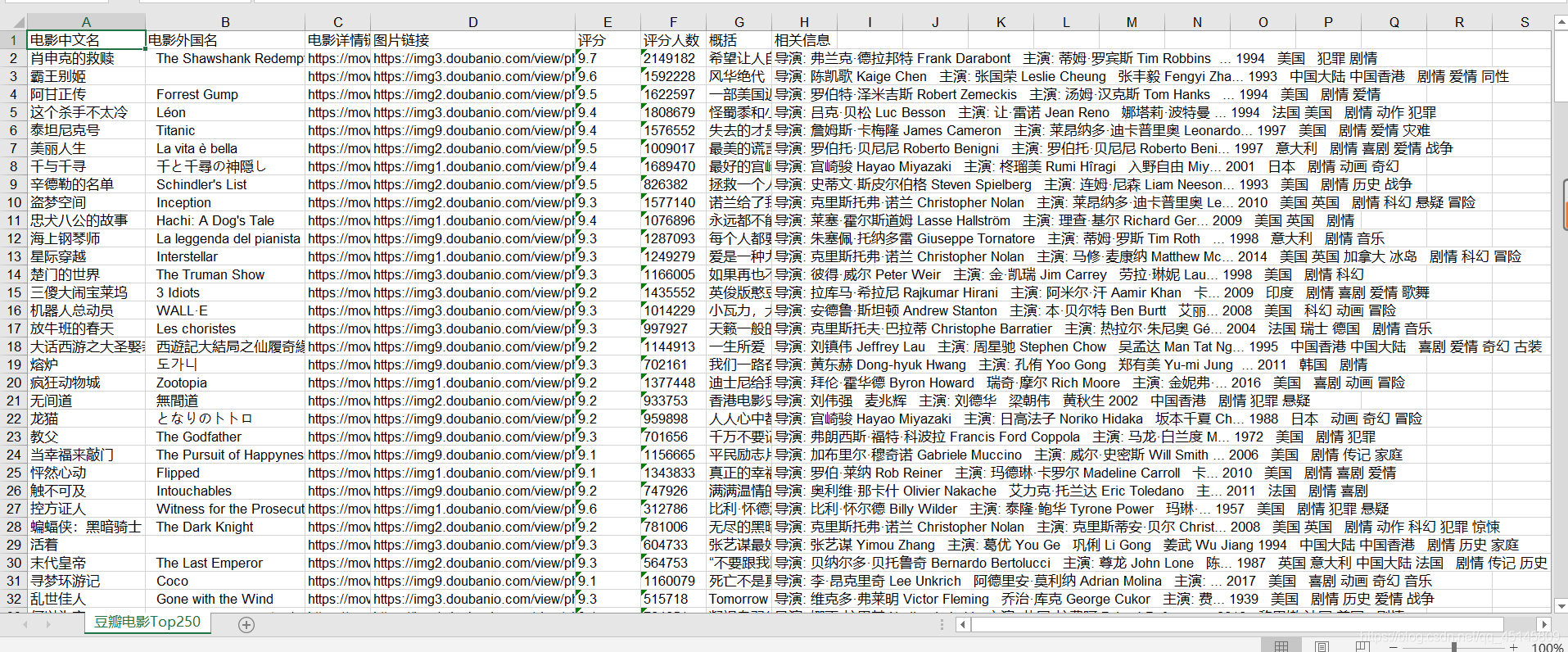Click the 100% zoom level indicator

(x=1547, y=647)
